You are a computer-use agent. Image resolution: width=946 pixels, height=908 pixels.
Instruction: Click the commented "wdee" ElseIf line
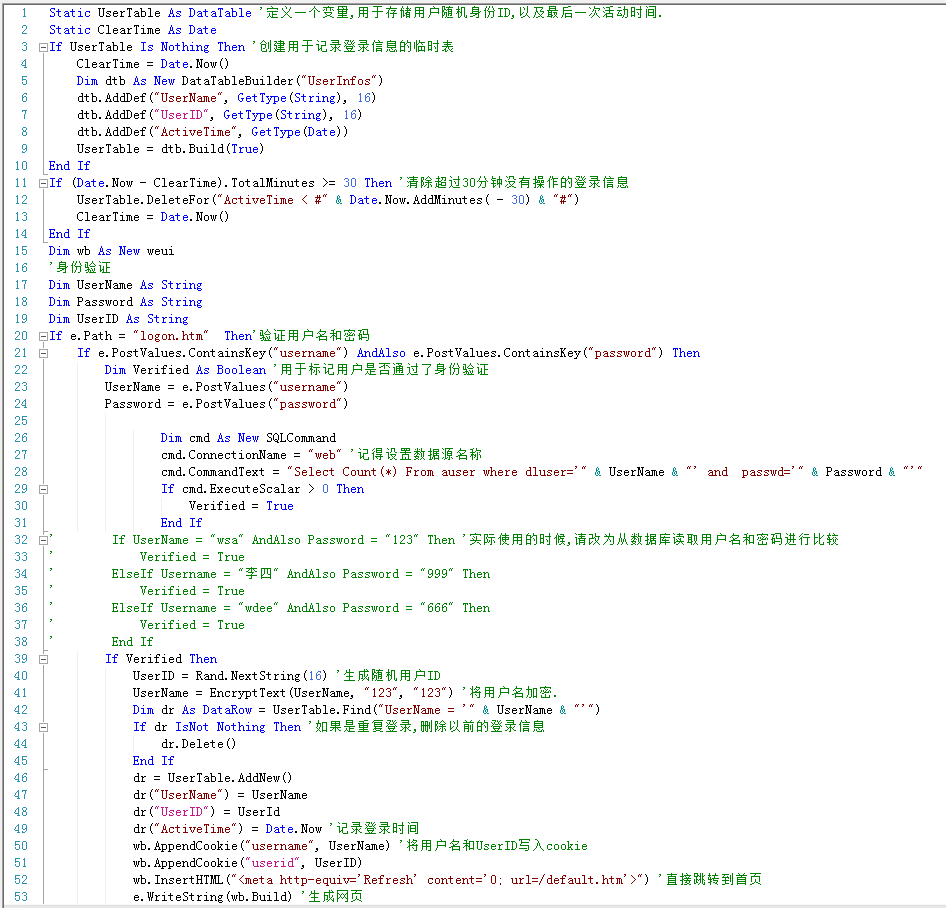300,608
